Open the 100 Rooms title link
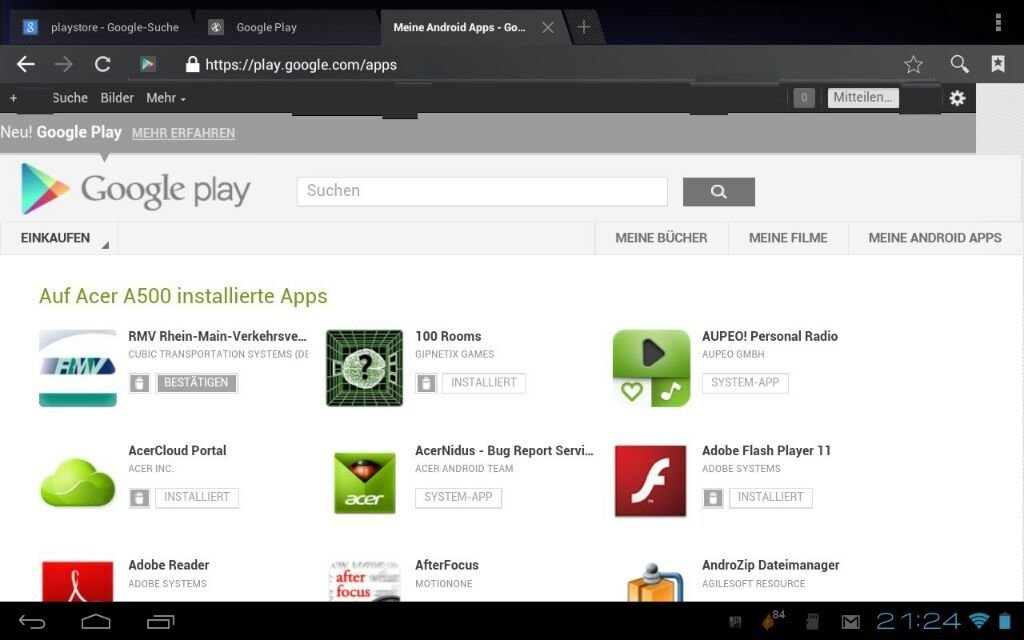Image resolution: width=1024 pixels, height=640 pixels. pyautogui.click(x=448, y=336)
